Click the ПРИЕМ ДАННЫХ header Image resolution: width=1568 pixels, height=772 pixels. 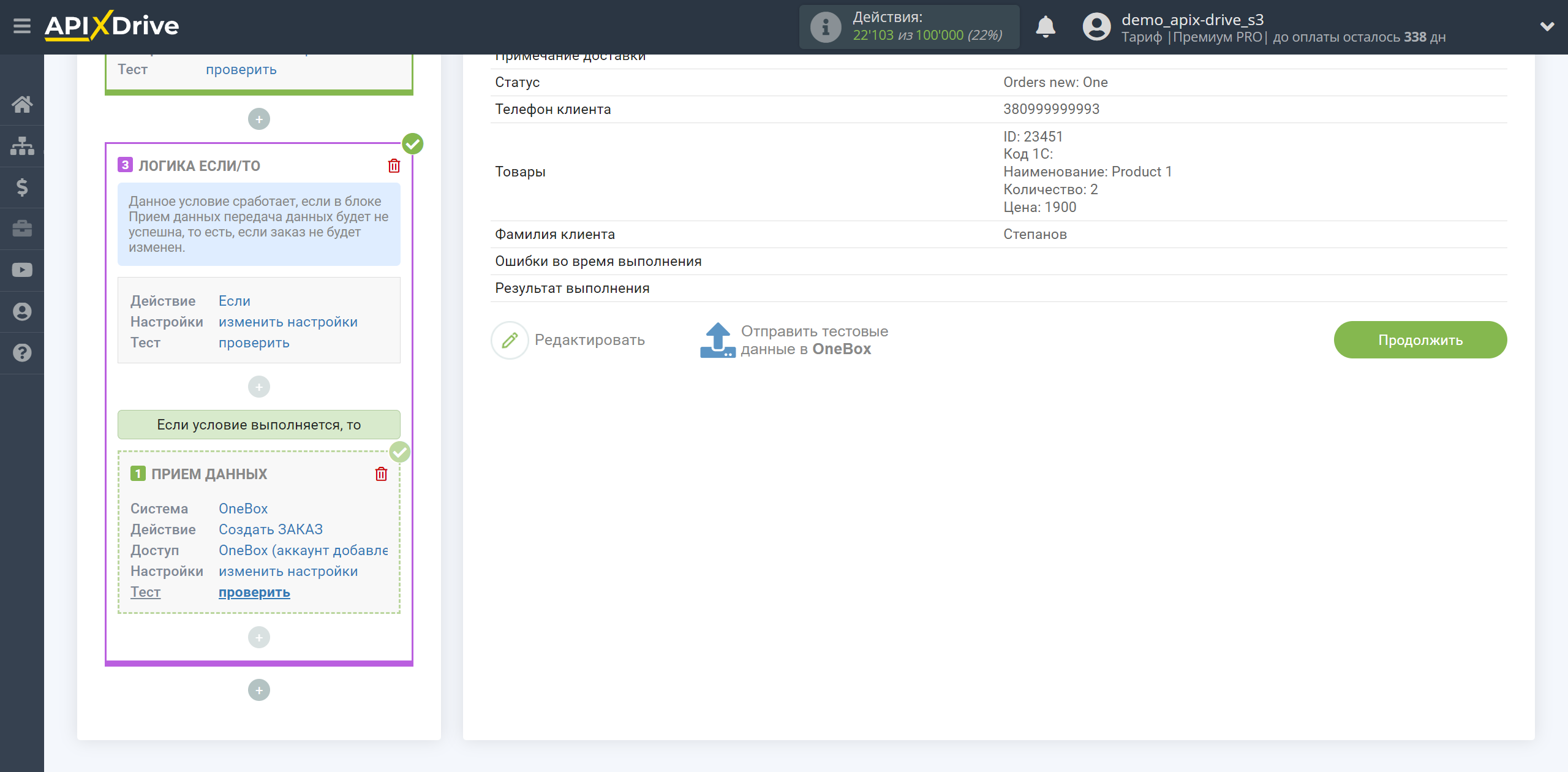[x=209, y=474]
